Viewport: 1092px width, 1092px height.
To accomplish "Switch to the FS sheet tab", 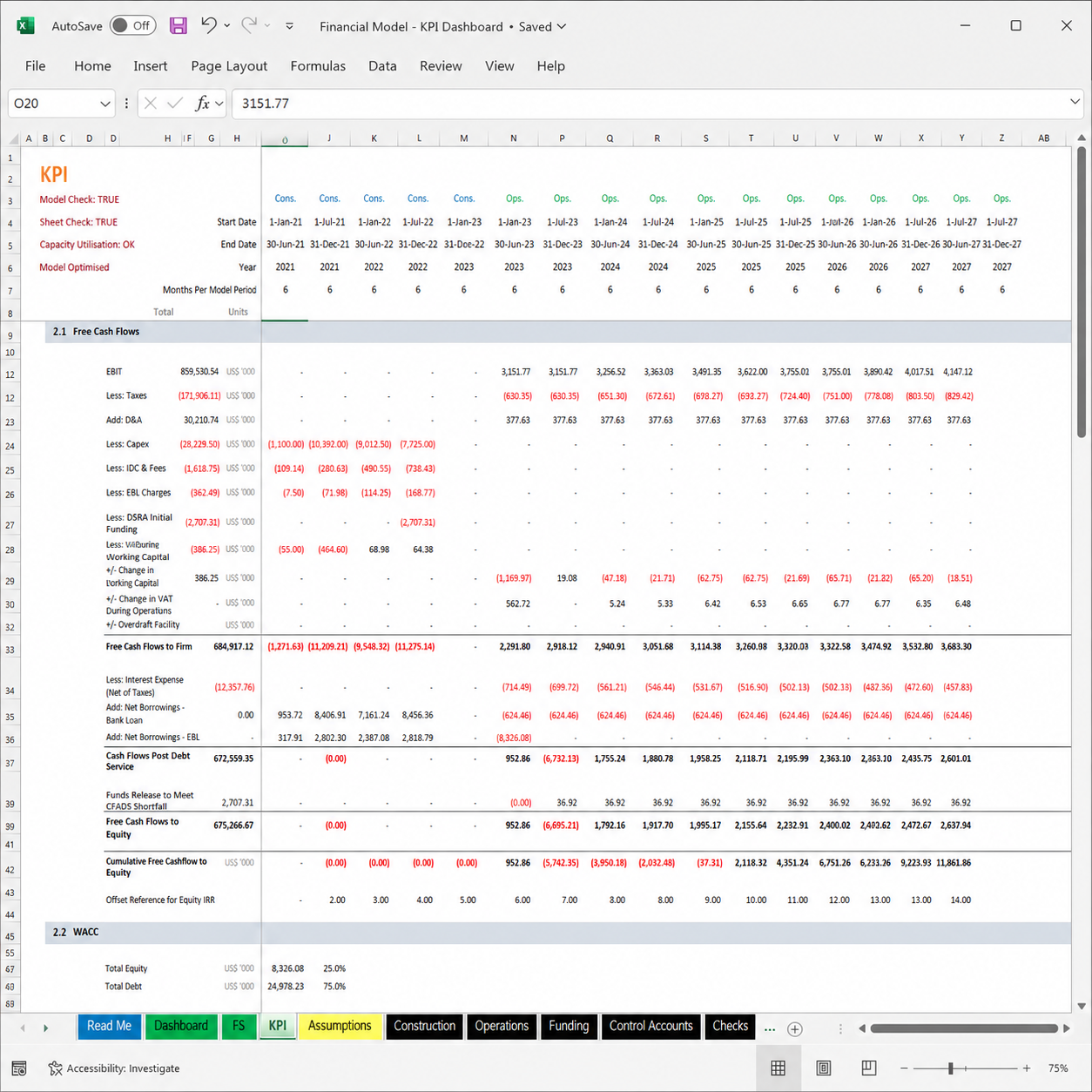I will (239, 1026).
